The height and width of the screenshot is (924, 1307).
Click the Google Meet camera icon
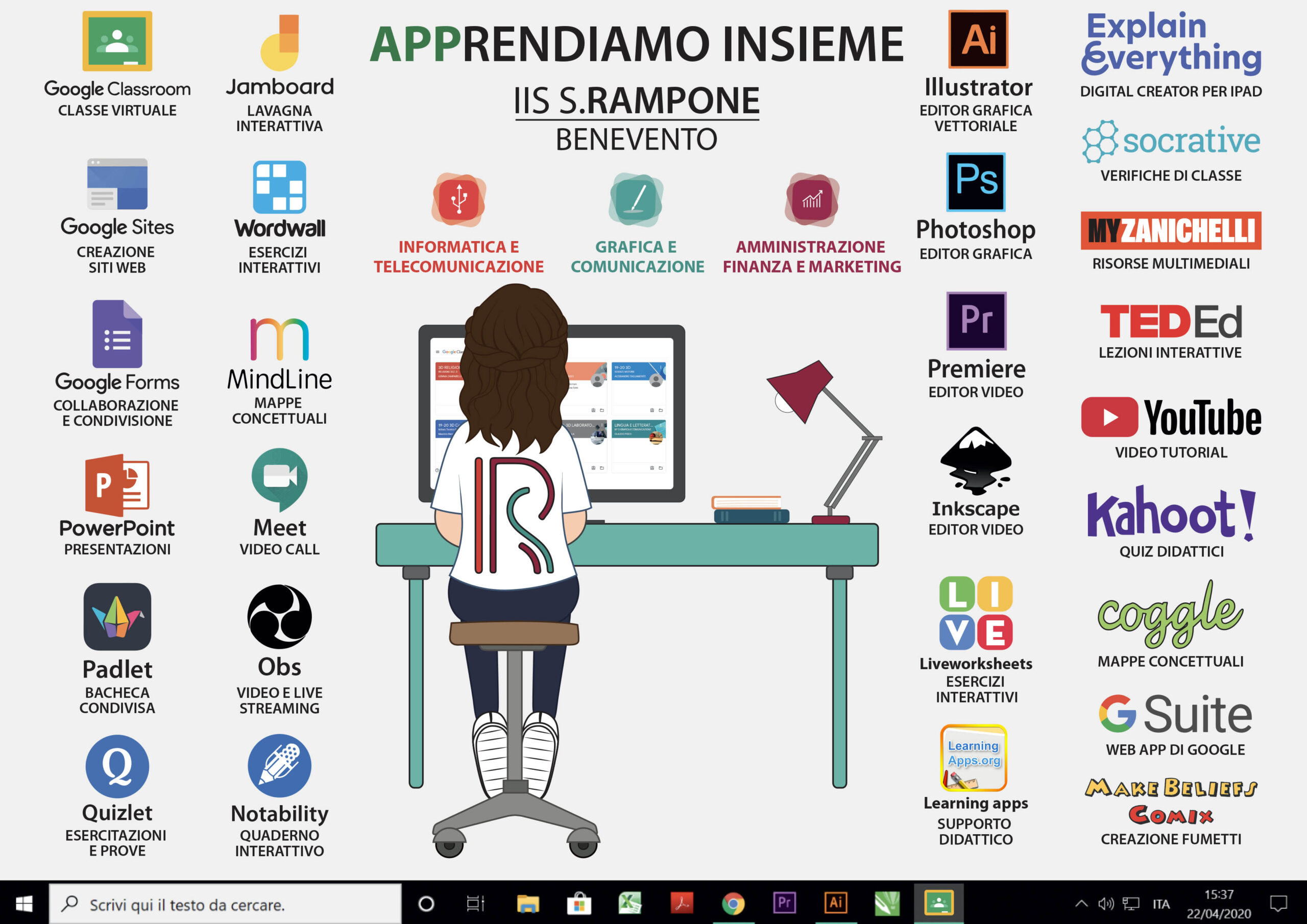coord(279,479)
